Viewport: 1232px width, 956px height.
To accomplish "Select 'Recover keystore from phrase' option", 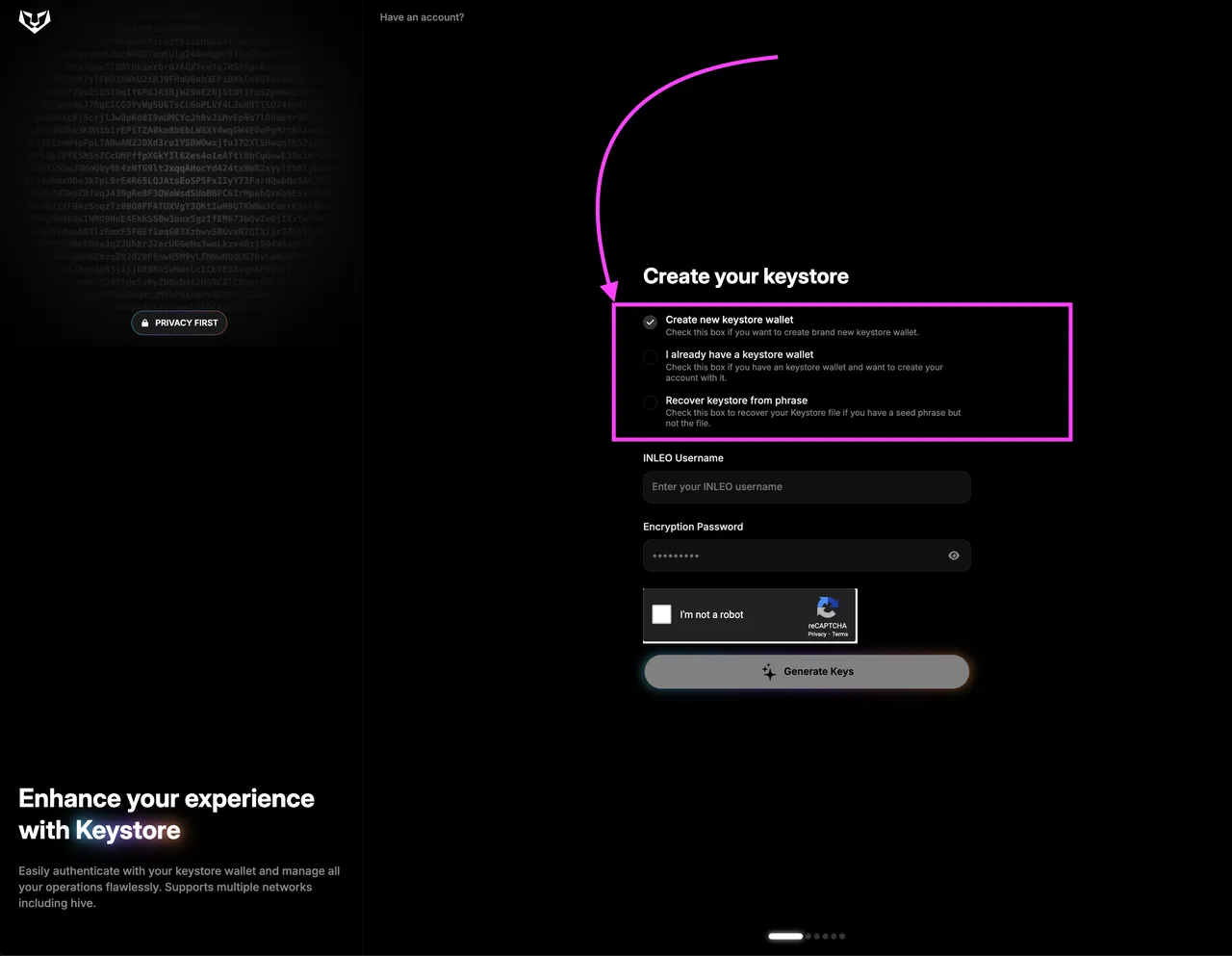I will coord(650,402).
